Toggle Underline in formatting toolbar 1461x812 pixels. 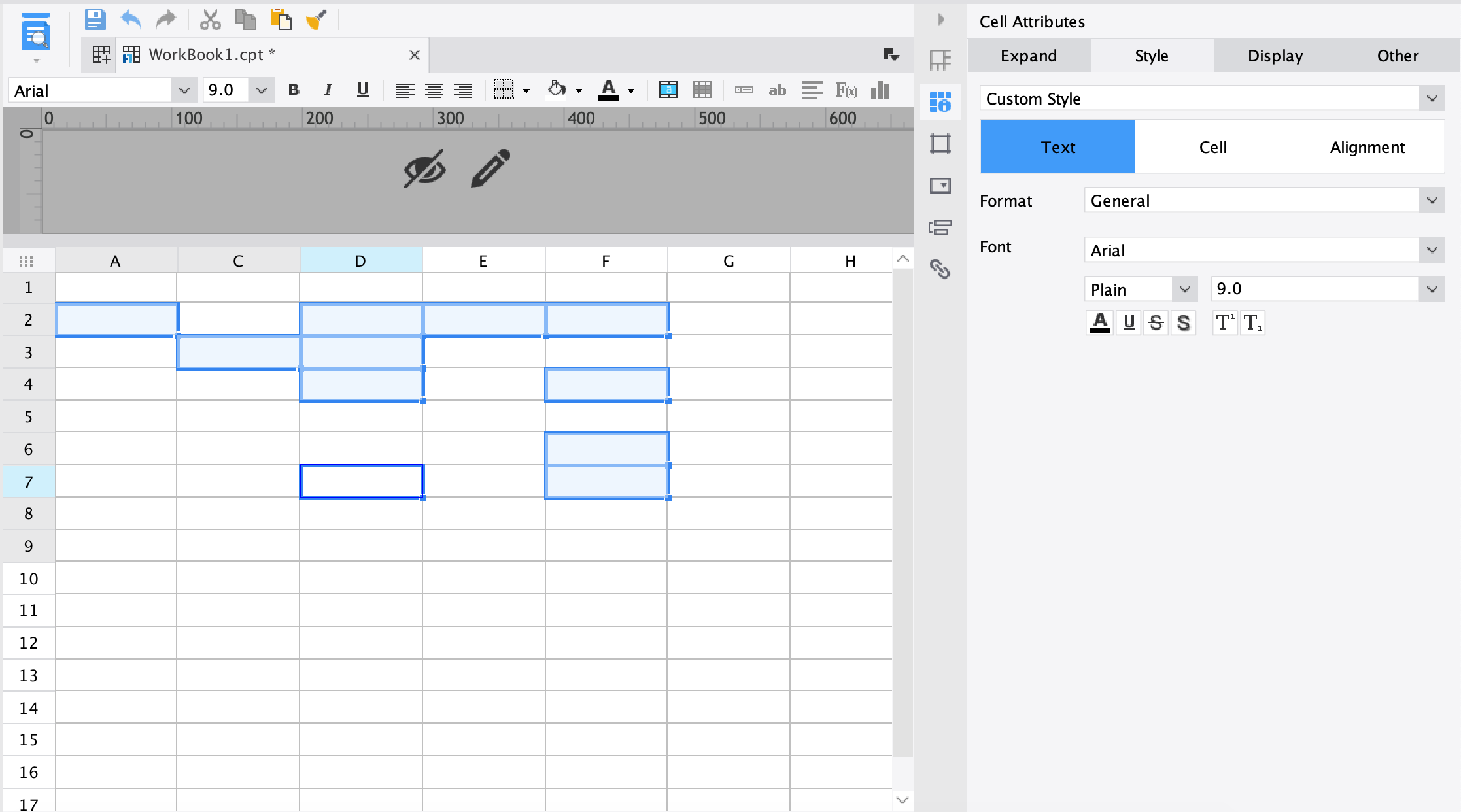coord(363,90)
